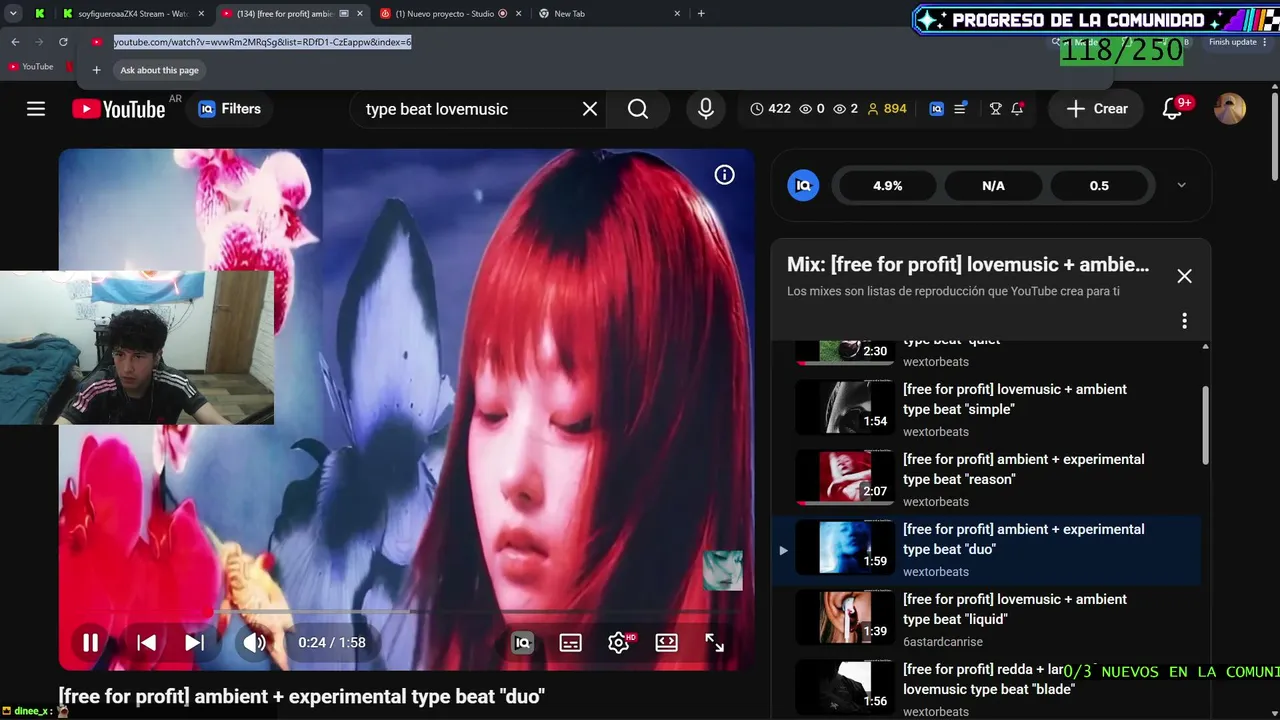This screenshot has height=720, width=1280.
Task: Close the Mix playlist panel
Action: (1184, 276)
